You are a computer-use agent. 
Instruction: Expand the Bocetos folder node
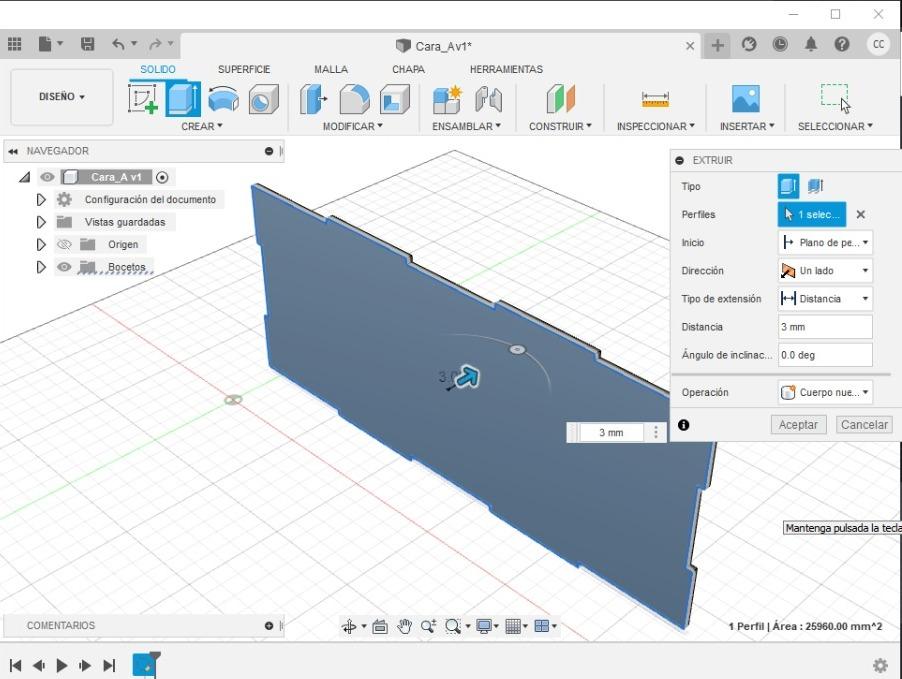click(x=41, y=267)
